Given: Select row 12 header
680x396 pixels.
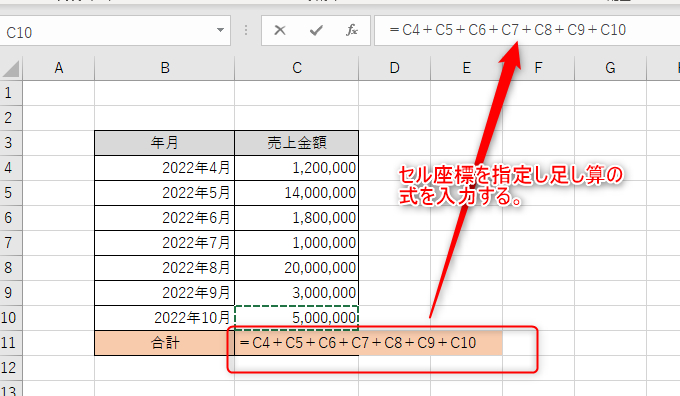Looking at the screenshot, I should [11, 368].
